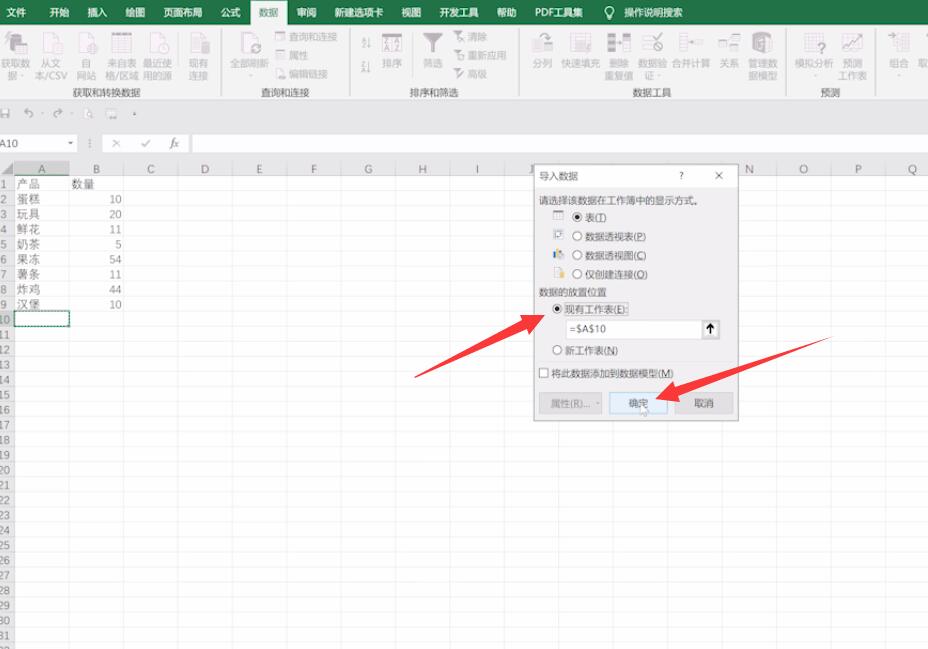Click the Text to Columns (分列) icon

point(542,44)
